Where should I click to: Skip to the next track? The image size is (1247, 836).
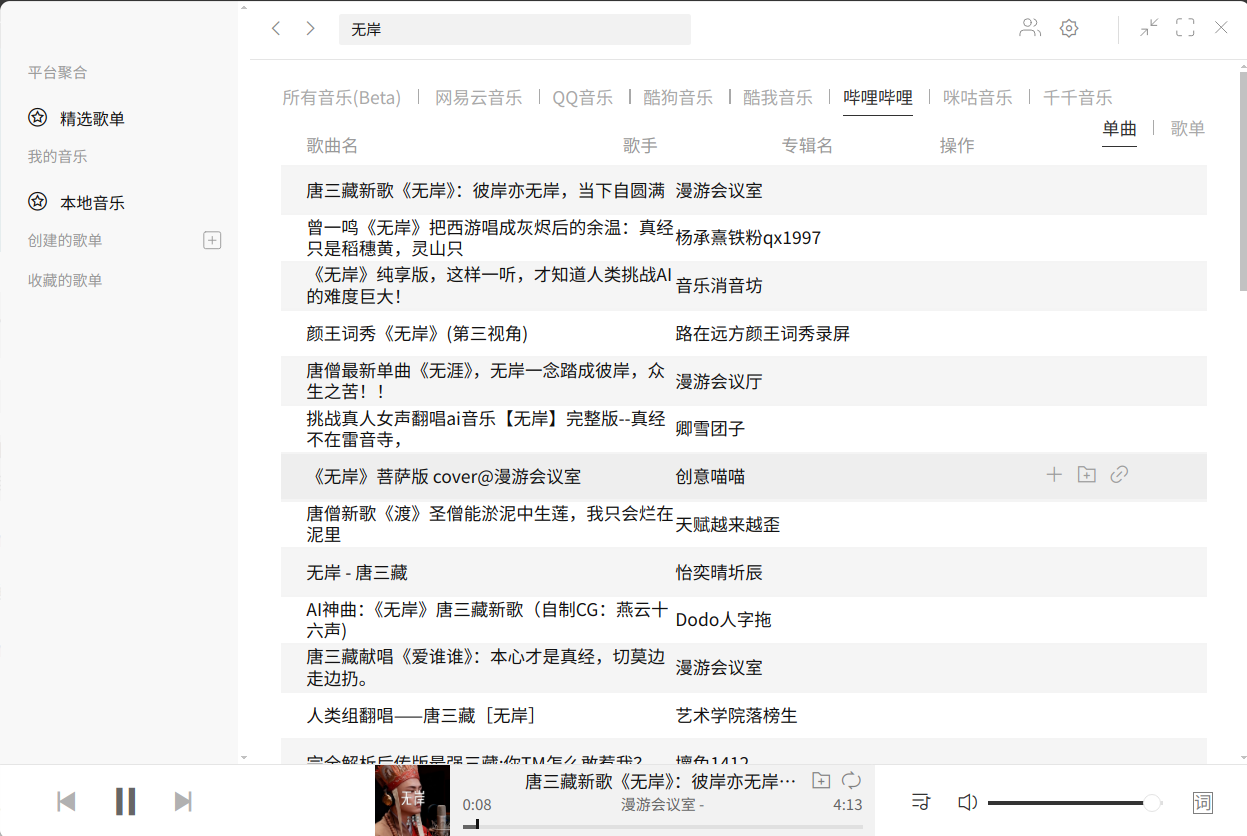pyautogui.click(x=183, y=801)
